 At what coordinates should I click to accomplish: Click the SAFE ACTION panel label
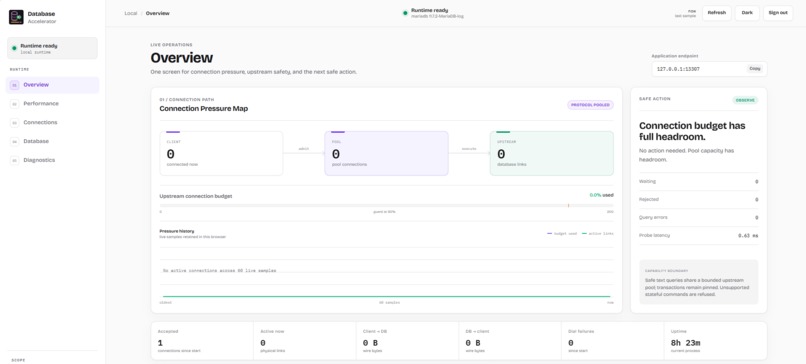point(655,99)
